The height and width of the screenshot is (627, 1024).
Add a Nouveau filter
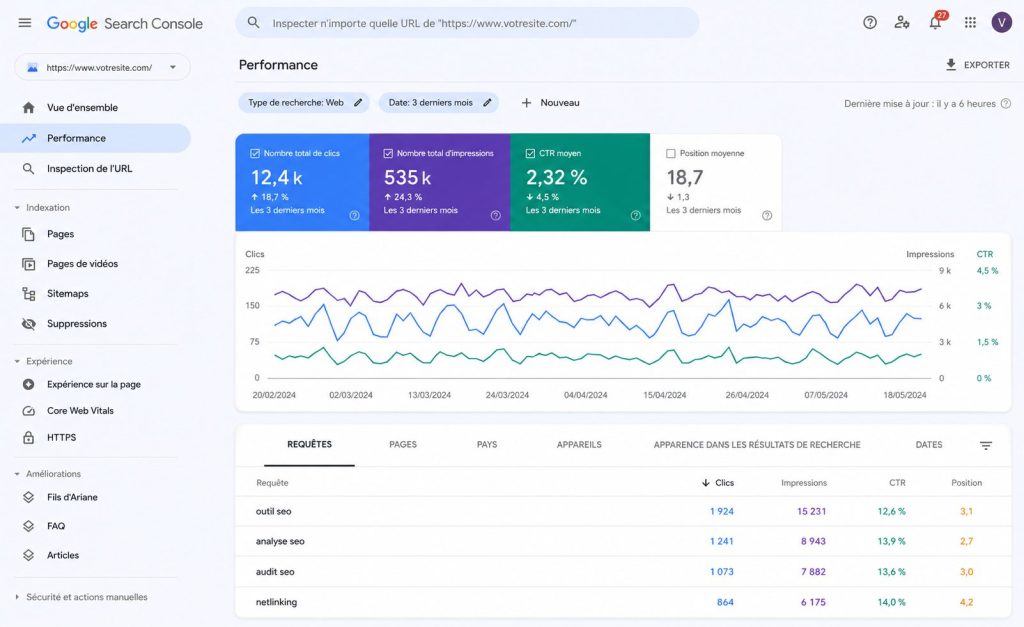pyautogui.click(x=551, y=103)
